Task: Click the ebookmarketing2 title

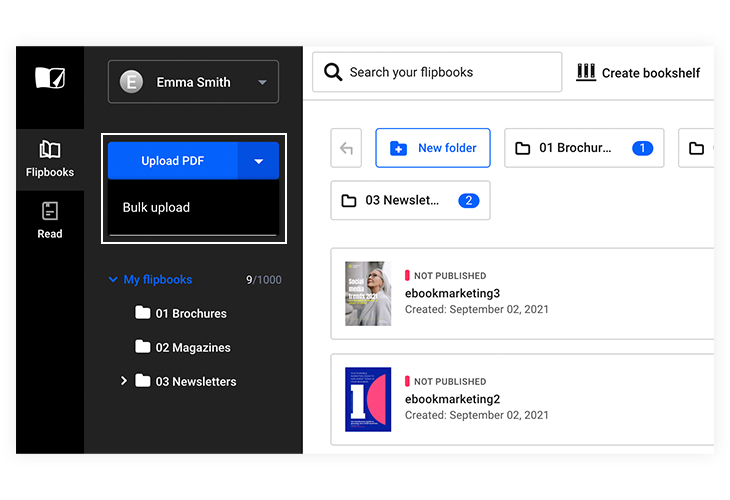Action: click(x=452, y=399)
